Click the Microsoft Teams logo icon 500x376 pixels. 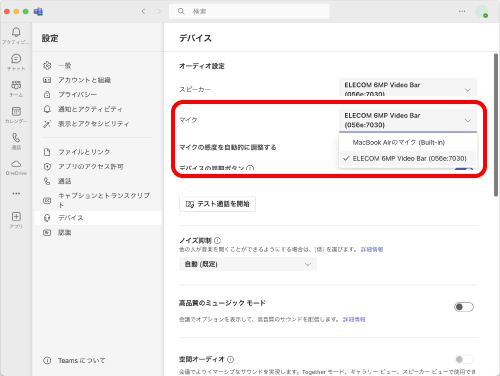pos(38,12)
